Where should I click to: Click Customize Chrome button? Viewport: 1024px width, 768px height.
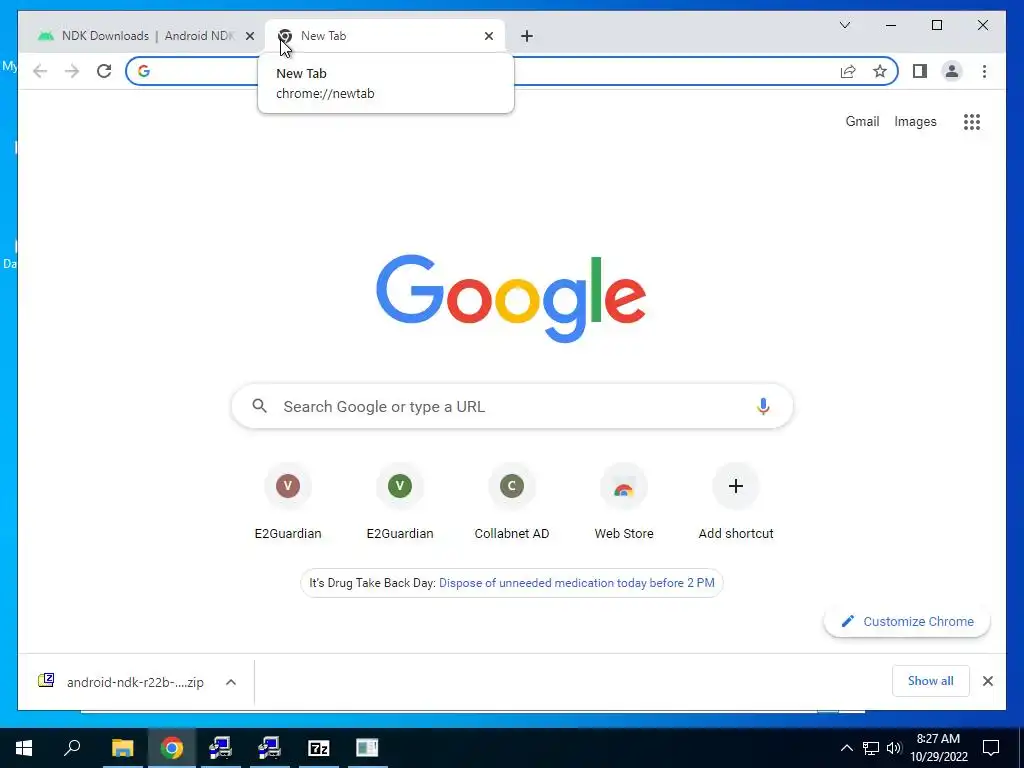(907, 622)
